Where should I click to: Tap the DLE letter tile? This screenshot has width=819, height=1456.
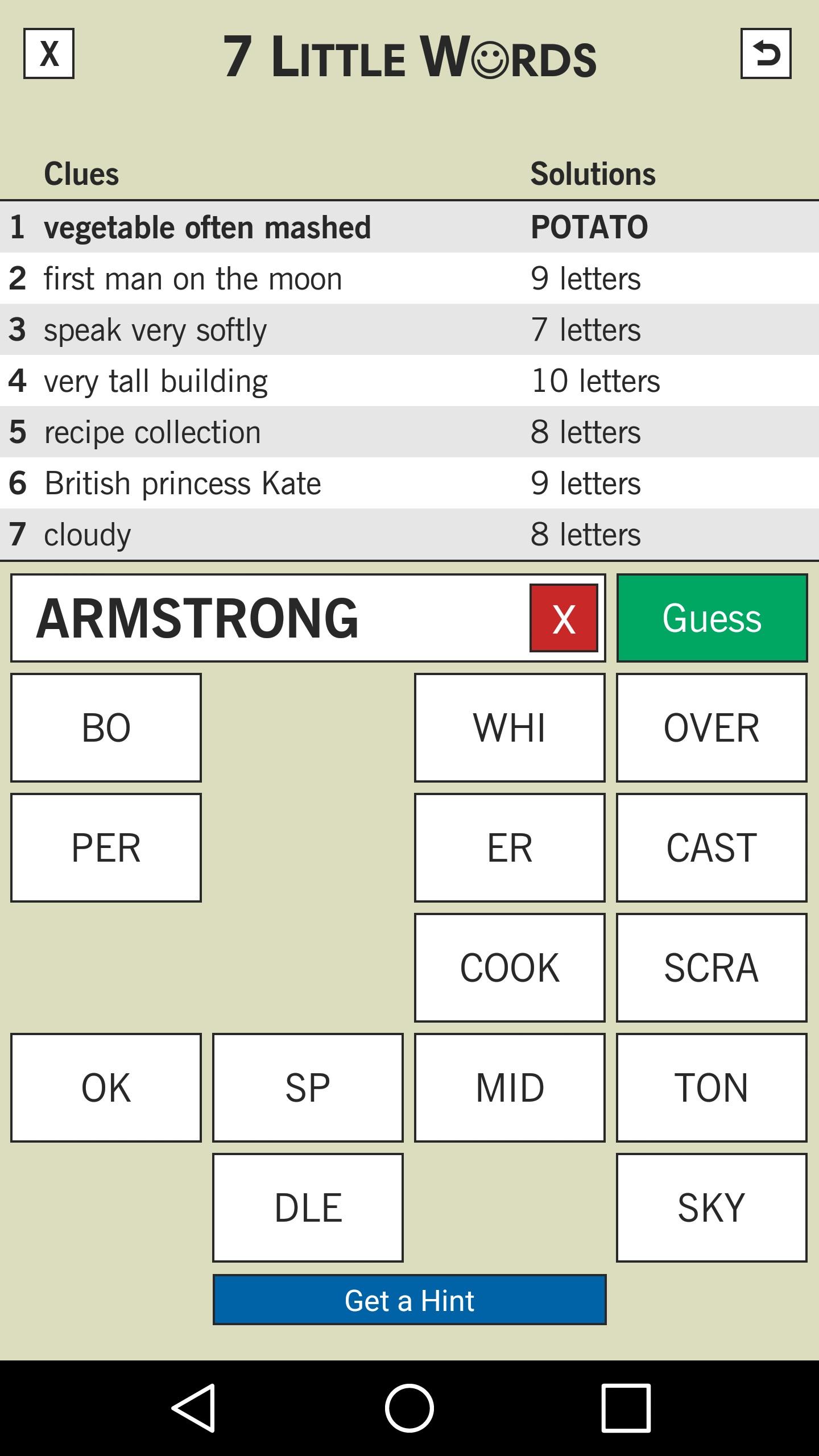click(x=308, y=1207)
